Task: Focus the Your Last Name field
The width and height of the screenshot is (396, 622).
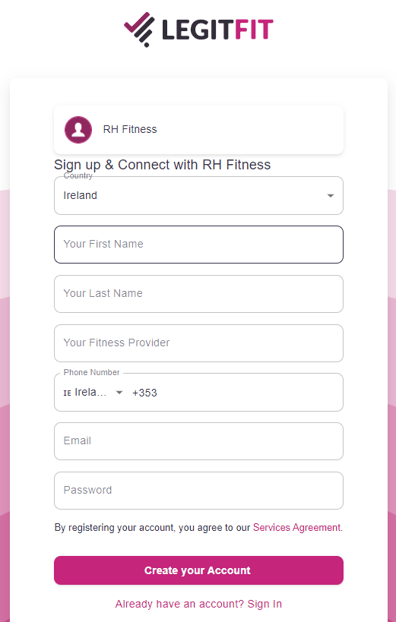Action: (199, 294)
